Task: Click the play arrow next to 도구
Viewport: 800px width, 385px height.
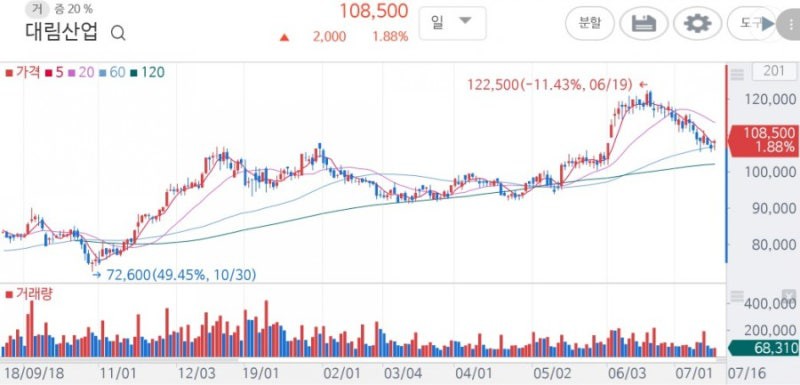Action: pyautogui.click(x=767, y=23)
